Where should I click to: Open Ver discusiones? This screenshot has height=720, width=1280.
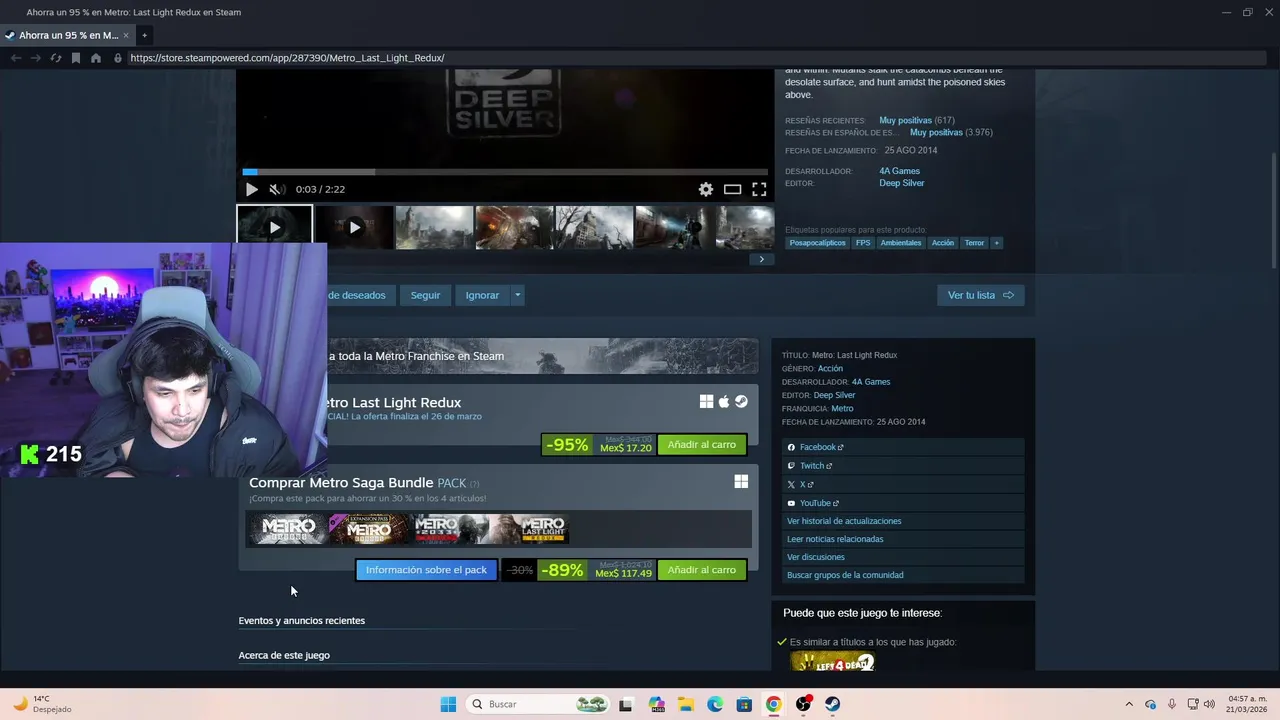[x=903, y=557]
